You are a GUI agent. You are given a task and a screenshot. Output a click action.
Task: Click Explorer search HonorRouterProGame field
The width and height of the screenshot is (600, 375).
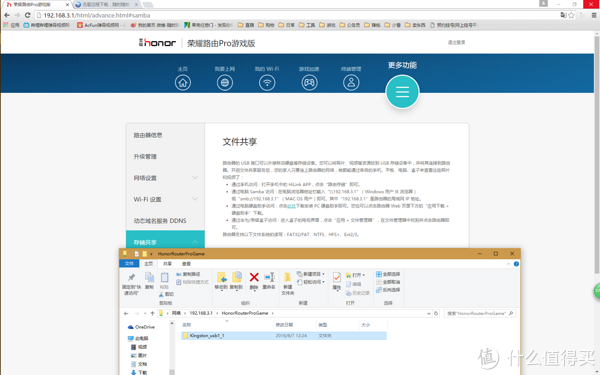pos(479,313)
